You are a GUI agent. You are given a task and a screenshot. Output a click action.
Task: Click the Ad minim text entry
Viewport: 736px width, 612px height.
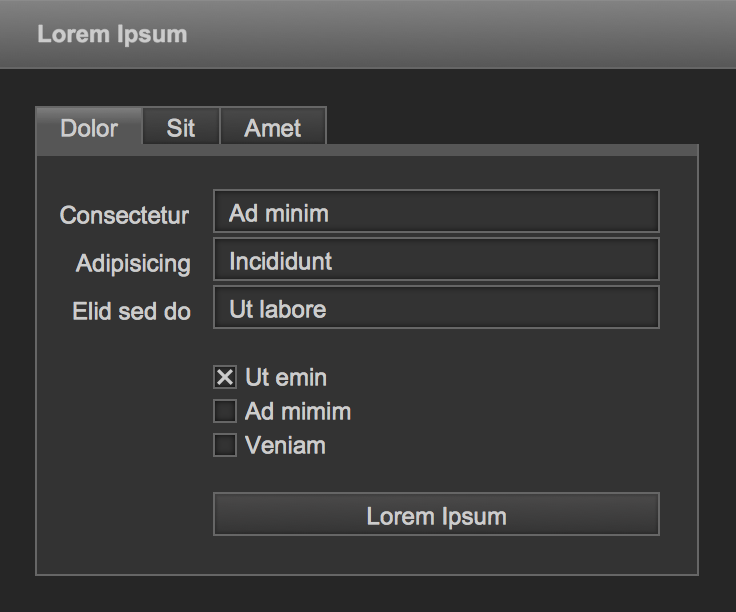point(279,214)
